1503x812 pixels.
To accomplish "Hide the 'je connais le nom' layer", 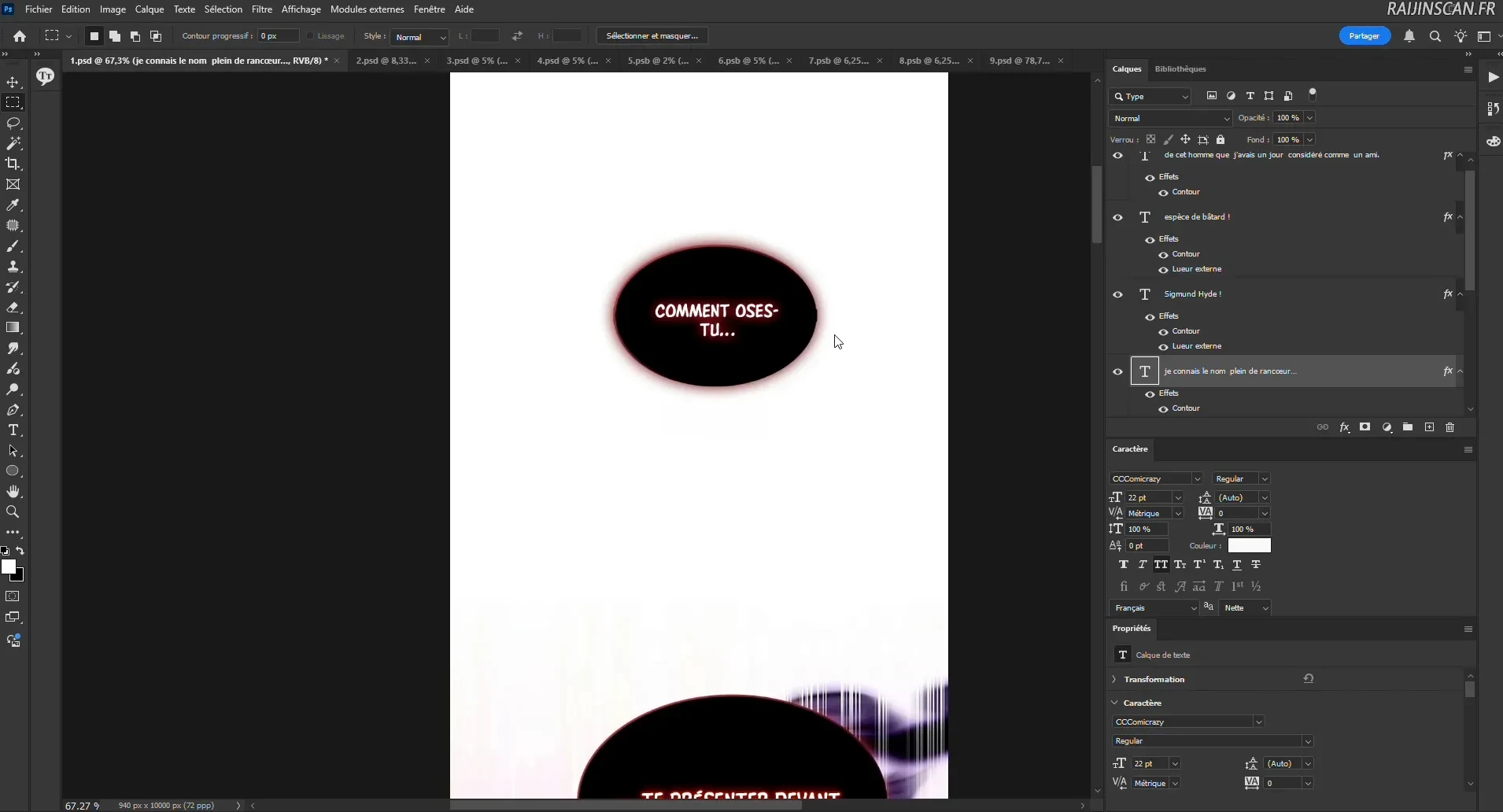I will pos(1117,371).
